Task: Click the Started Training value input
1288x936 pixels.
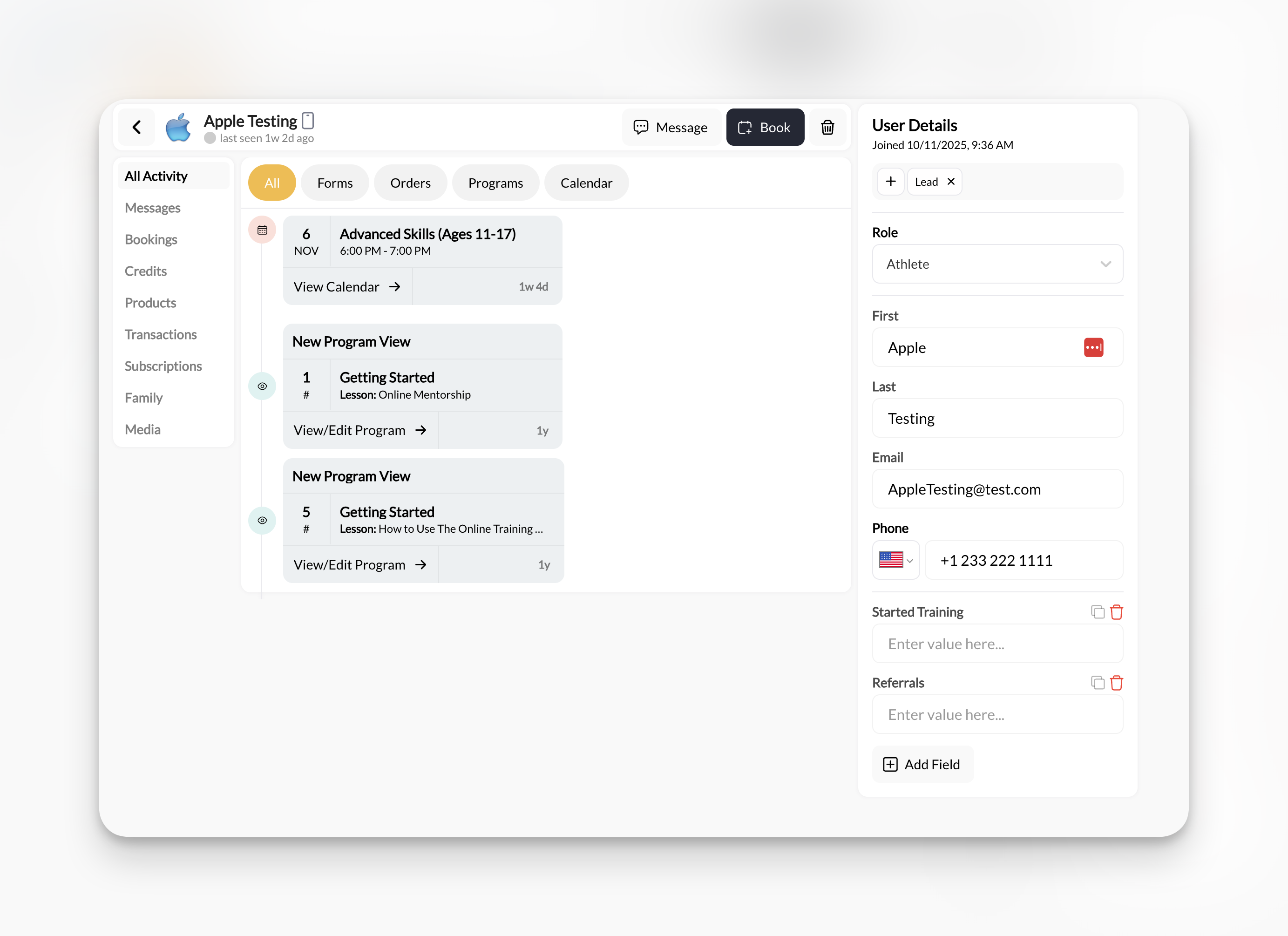Action: 997,644
